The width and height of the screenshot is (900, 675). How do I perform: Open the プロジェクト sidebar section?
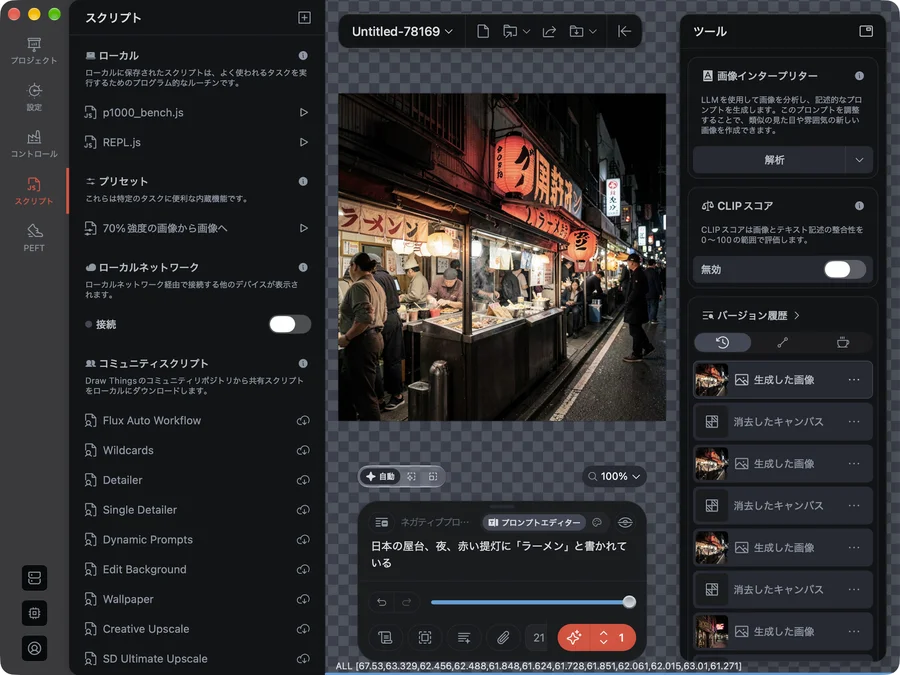point(34,51)
